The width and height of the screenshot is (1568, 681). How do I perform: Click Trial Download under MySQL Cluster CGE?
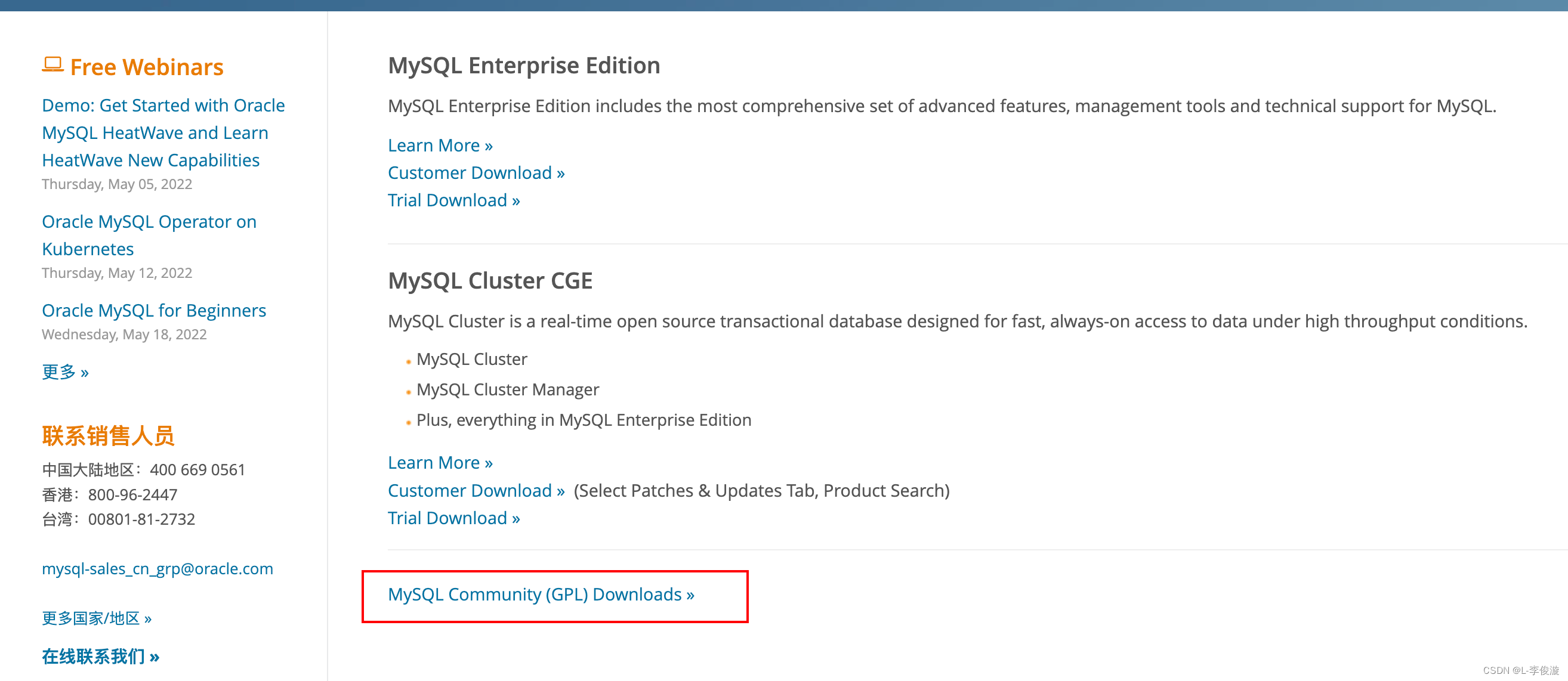click(453, 518)
